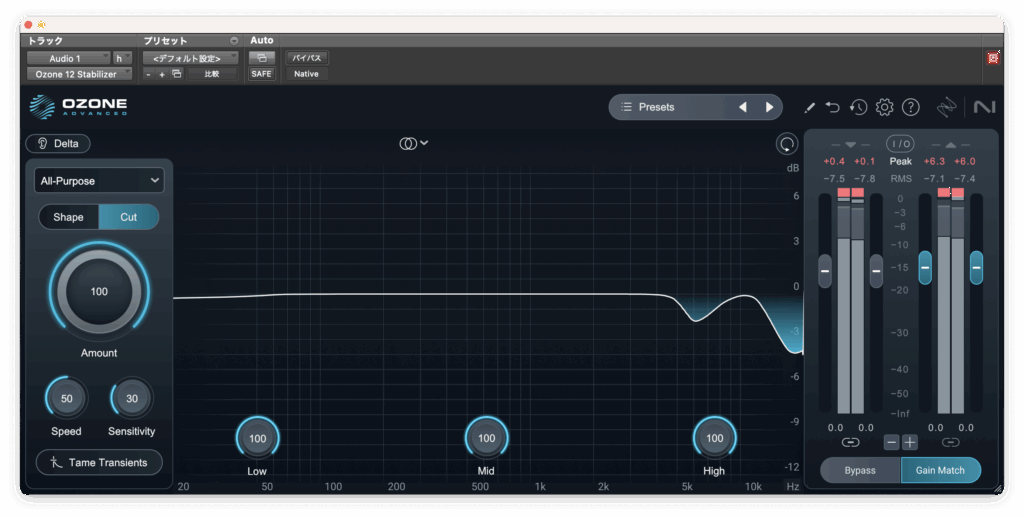This screenshot has width=1024, height=518.
Task: Switch to the Shape mode tab
Action: tap(69, 217)
